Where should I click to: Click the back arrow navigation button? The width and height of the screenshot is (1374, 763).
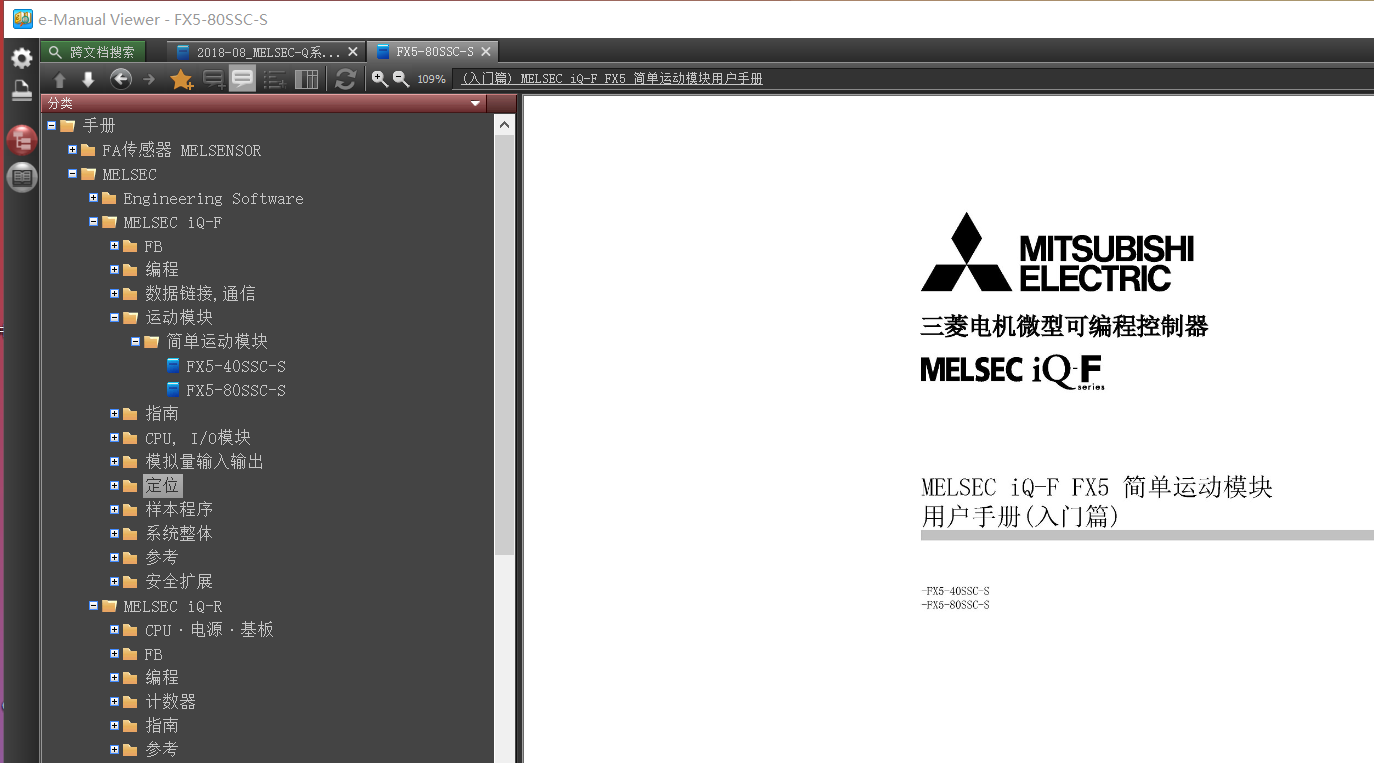point(121,79)
